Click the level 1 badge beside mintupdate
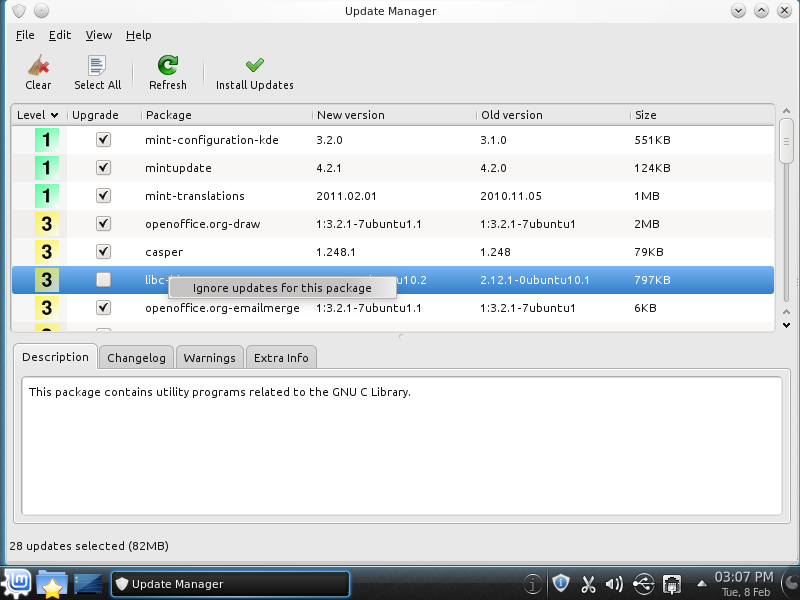The image size is (800, 600). click(x=46, y=168)
